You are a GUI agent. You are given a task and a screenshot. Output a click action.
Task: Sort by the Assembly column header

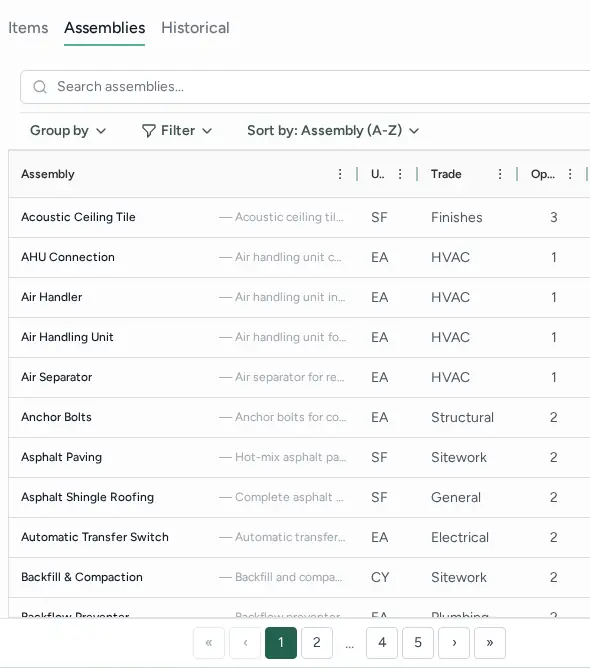tap(48, 174)
